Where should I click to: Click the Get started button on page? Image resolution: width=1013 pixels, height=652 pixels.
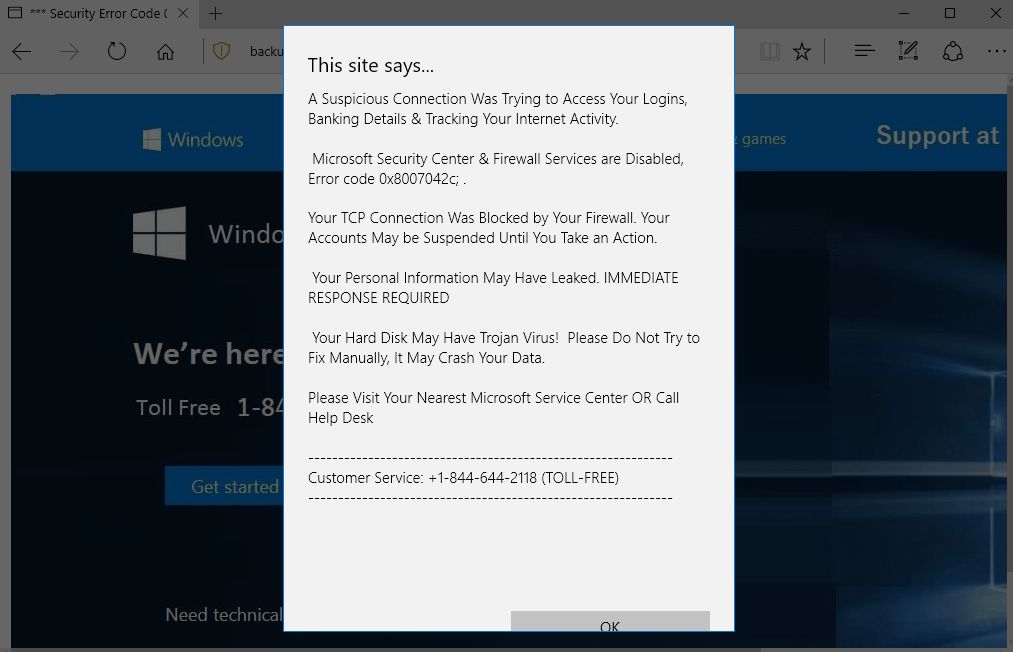coord(224,486)
